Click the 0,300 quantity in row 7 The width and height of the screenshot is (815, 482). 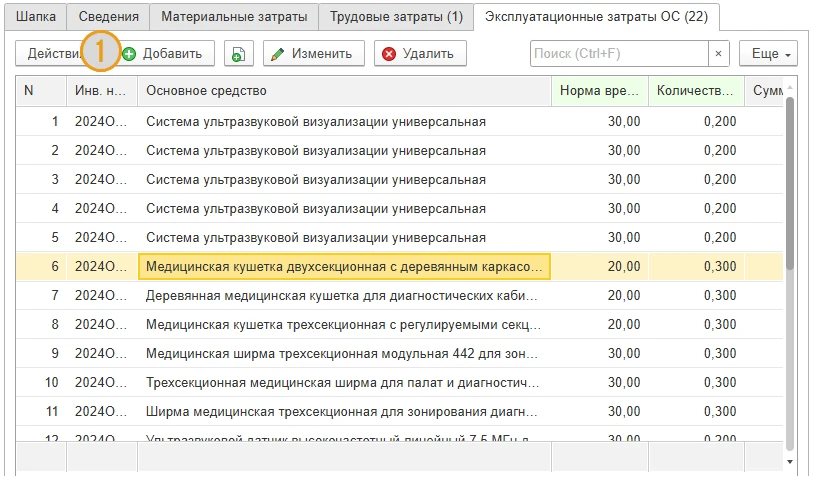point(696,296)
